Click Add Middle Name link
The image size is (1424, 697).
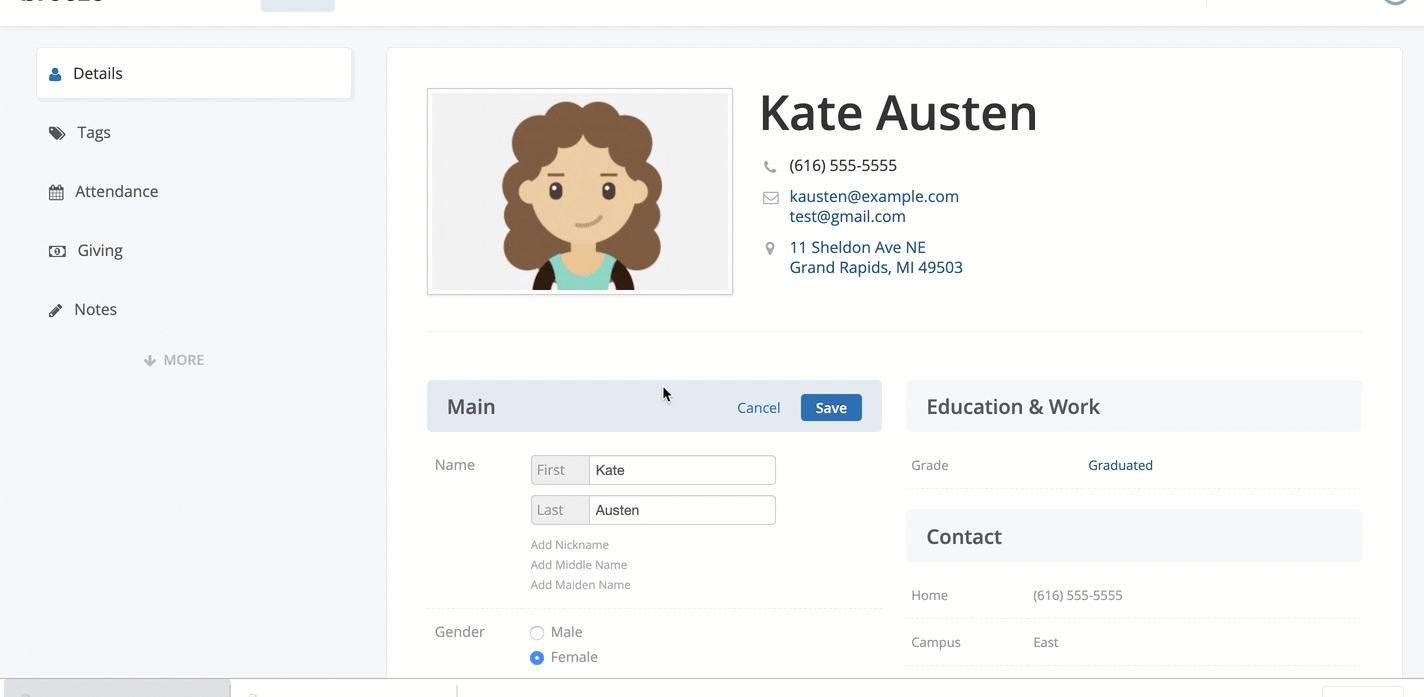[579, 565]
